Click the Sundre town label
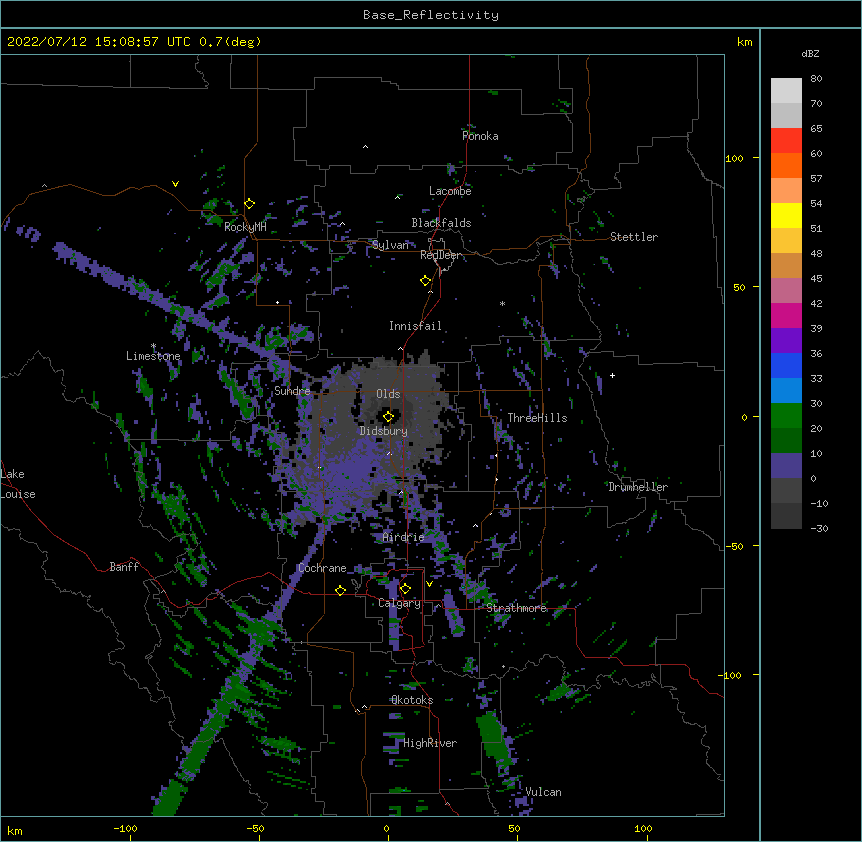This screenshot has height=842, width=862. [292, 391]
